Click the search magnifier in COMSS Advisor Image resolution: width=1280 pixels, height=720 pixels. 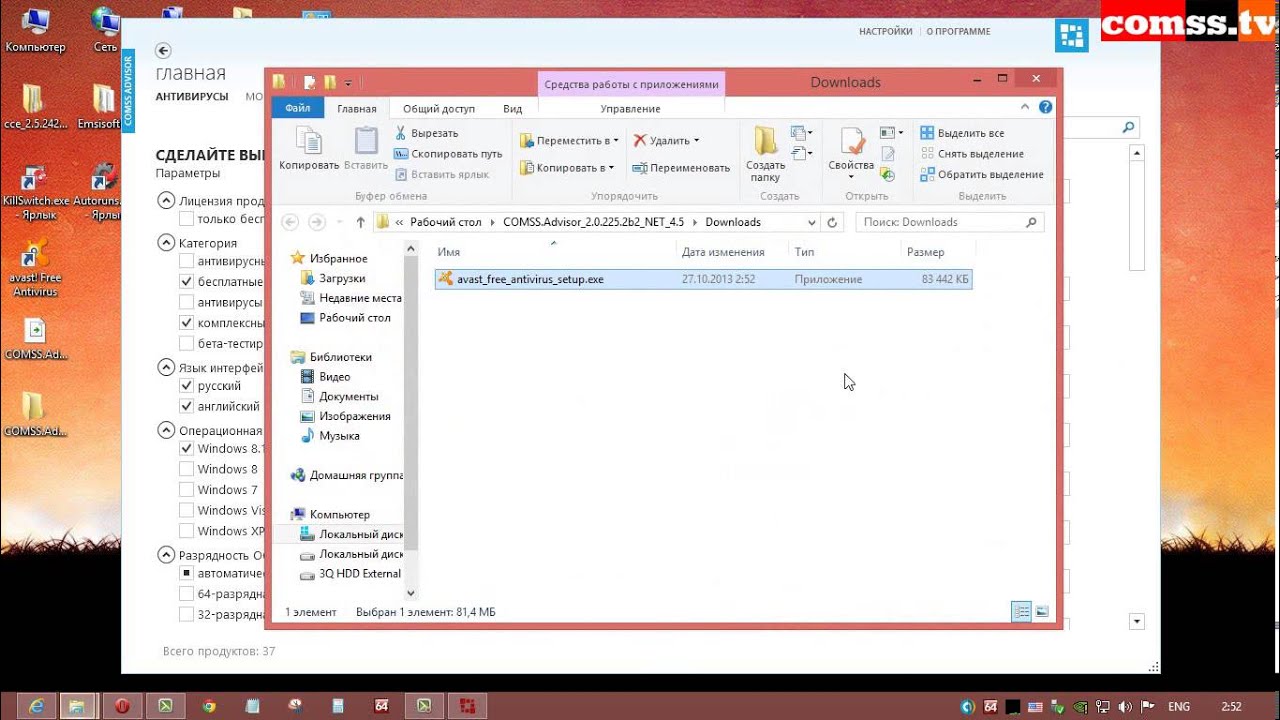pyautogui.click(x=1128, y=128)
